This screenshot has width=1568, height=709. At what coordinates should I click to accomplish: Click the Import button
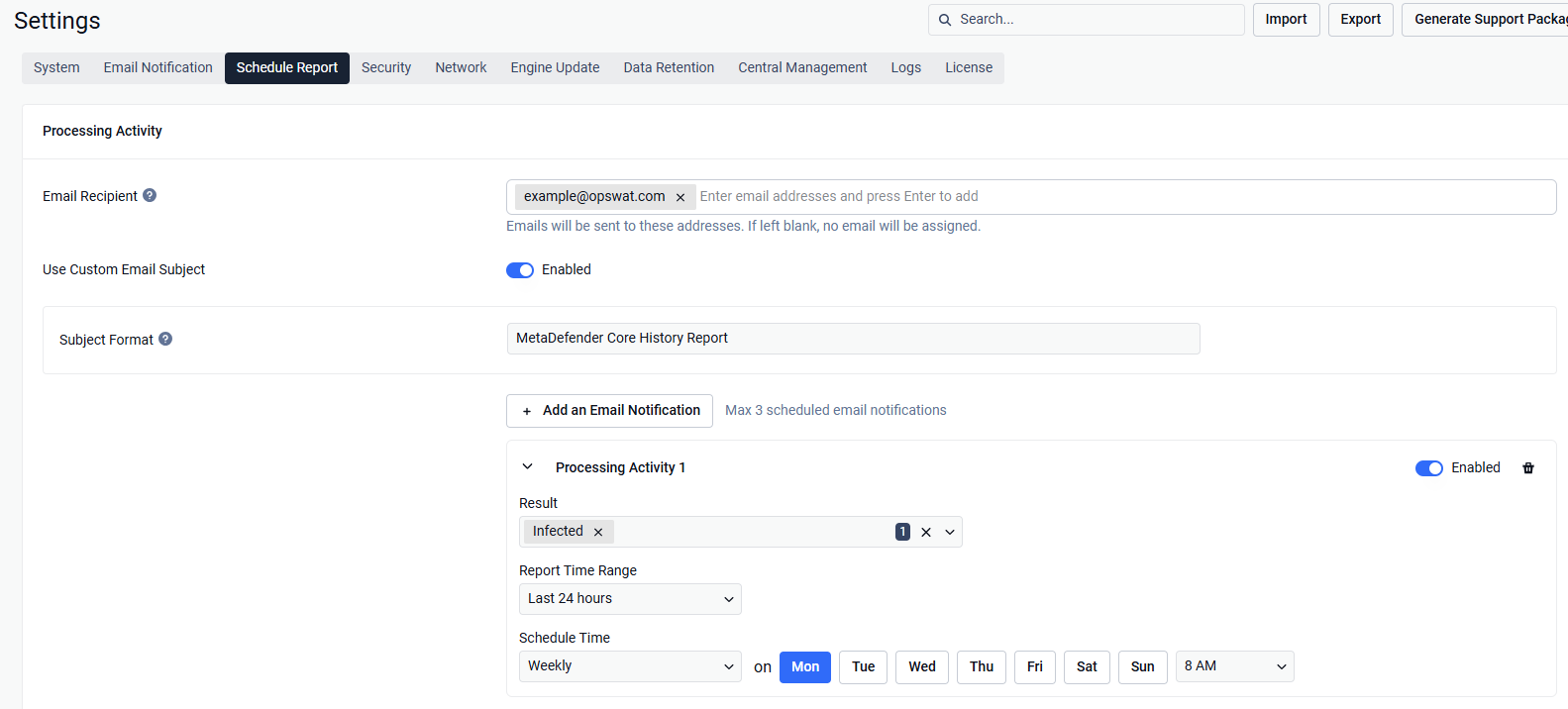[x=1286, y=20]
